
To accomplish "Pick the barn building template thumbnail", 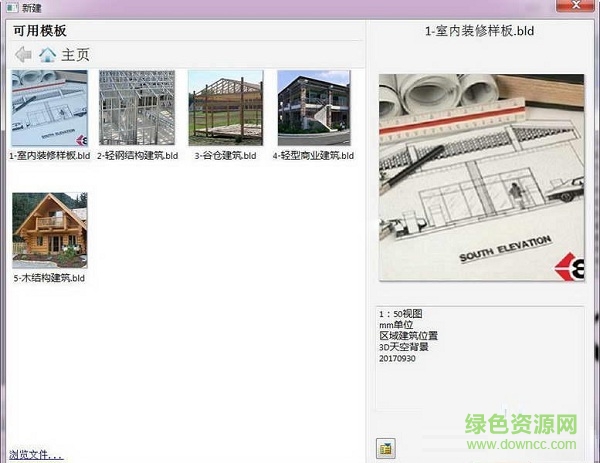I will [x=225, y=108].
